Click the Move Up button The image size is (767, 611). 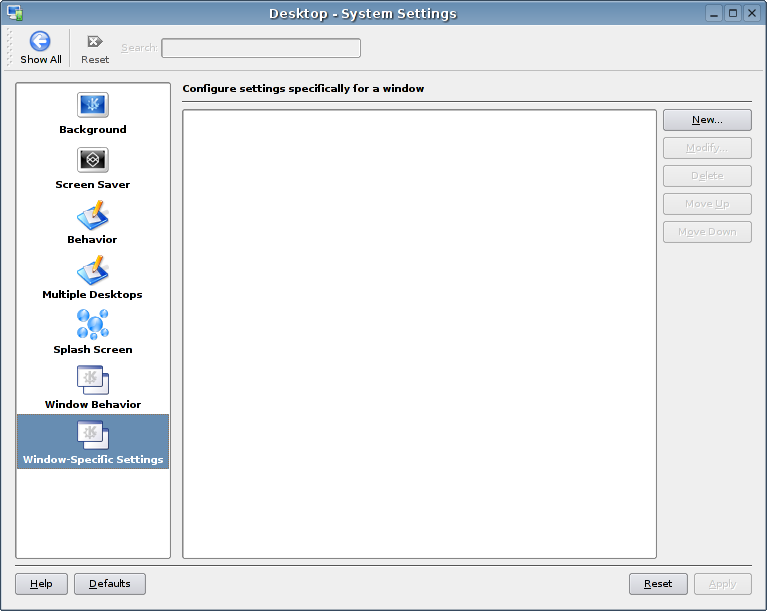tap(707, 204)
